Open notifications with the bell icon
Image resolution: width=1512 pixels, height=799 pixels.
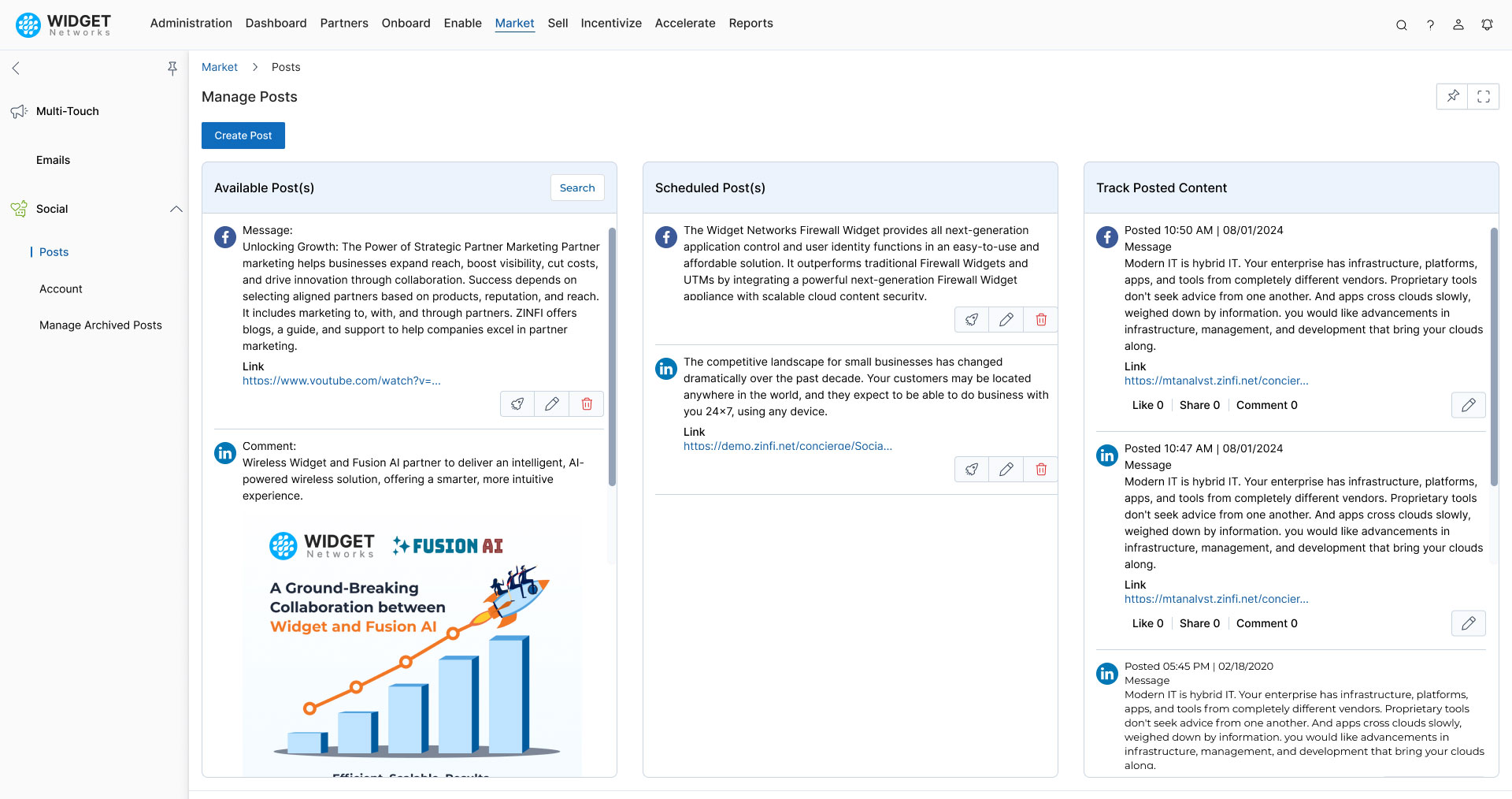point(1487,24)
